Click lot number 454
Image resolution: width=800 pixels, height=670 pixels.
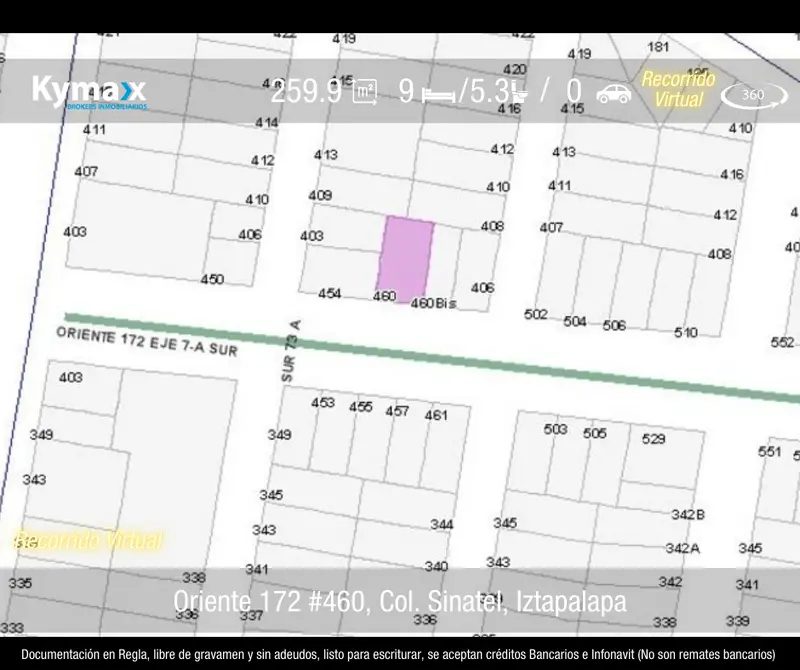pyautogui.click(x=330, y=293)
